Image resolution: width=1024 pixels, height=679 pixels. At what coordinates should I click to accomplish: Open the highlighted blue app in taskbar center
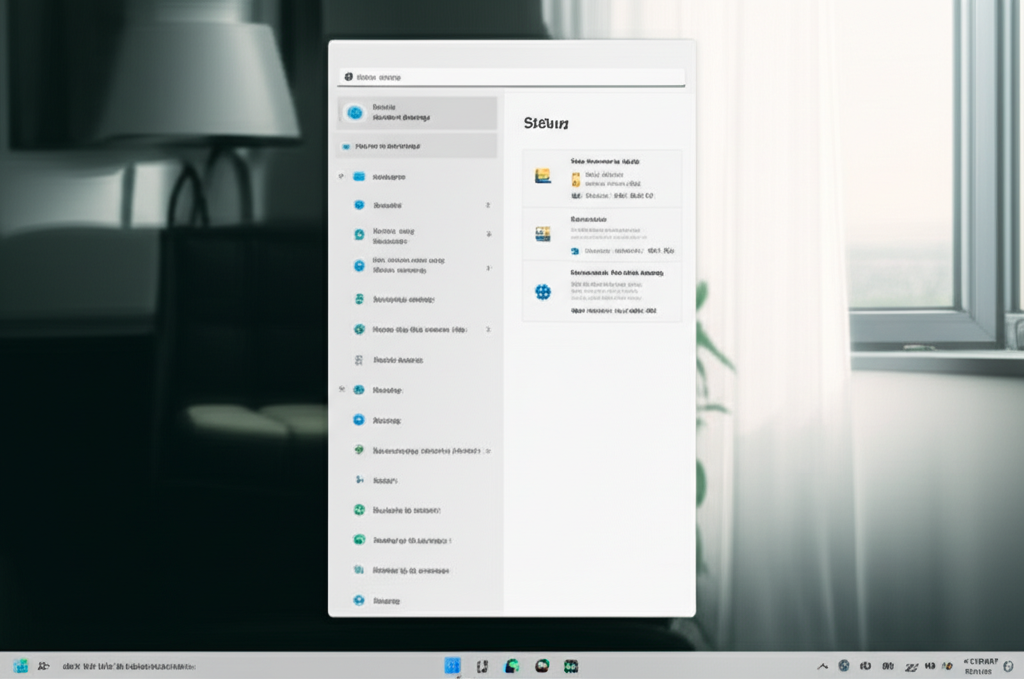[452, 666]
